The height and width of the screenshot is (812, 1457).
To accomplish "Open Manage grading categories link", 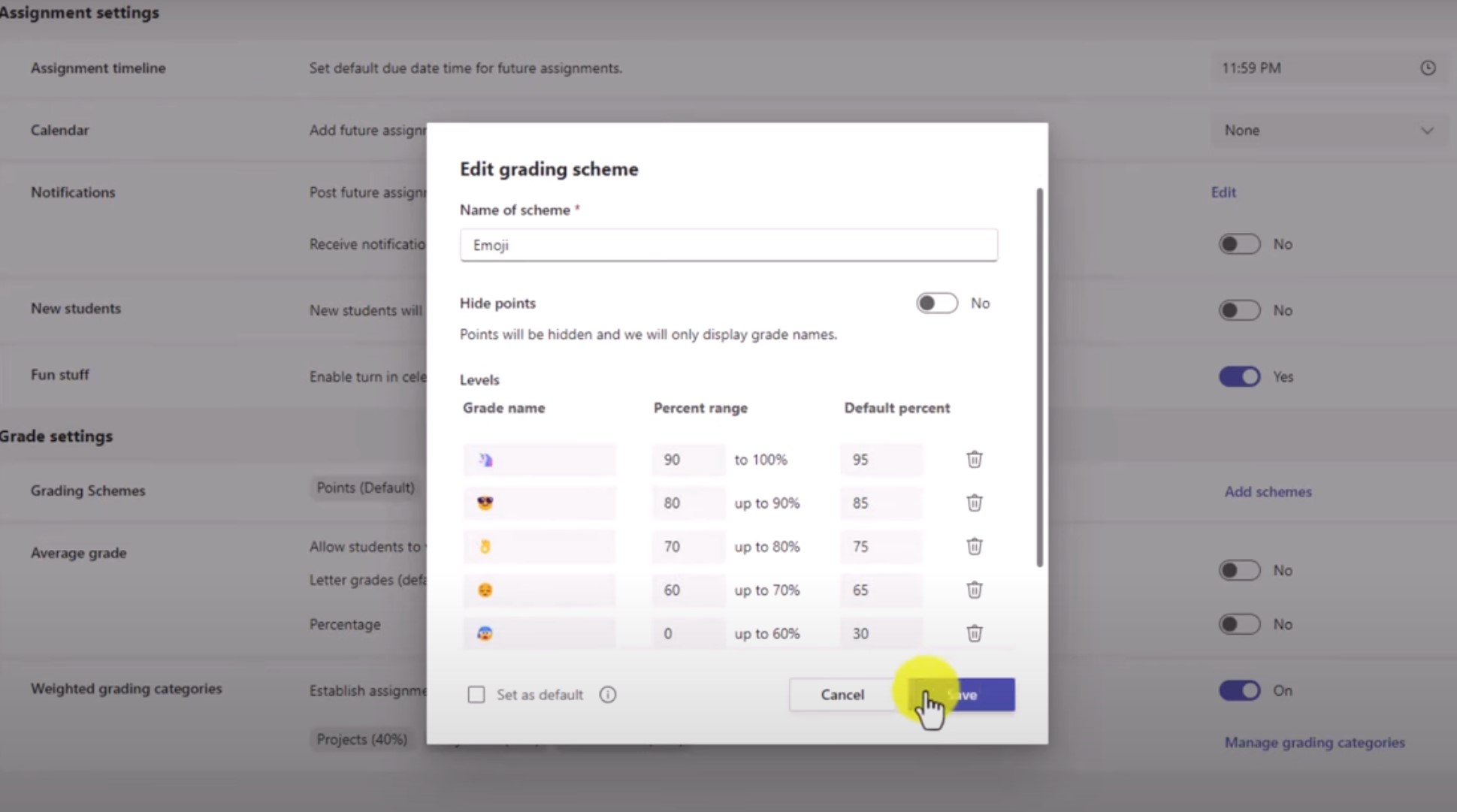I will pyautogui.click(x=1314, y=742).
